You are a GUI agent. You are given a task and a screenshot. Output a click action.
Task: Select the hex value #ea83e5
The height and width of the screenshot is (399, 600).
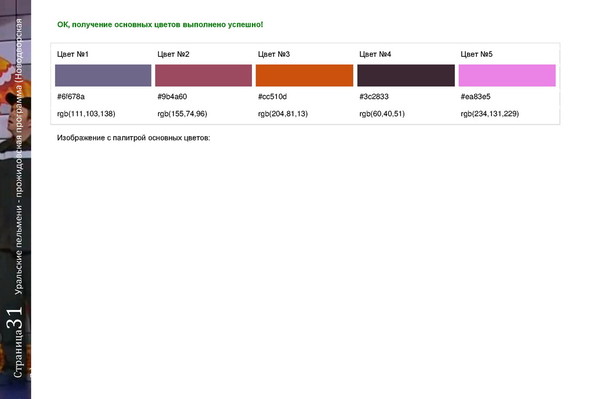(475, 96)
